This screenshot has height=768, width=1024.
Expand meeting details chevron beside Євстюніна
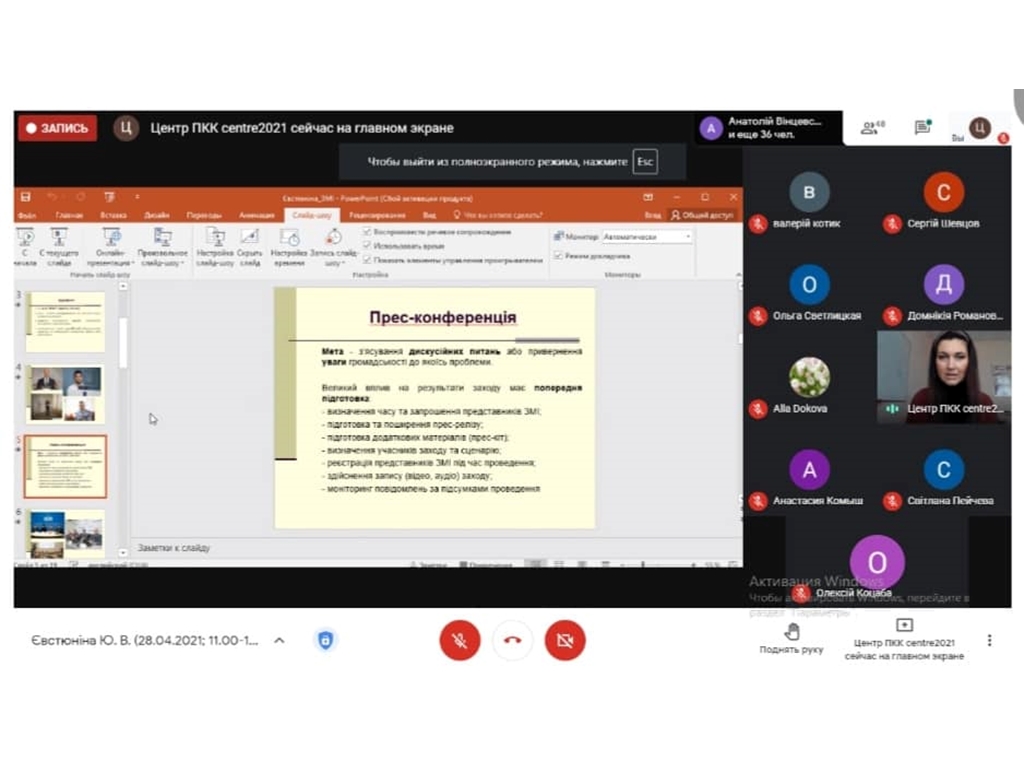(x=279, y=641)
